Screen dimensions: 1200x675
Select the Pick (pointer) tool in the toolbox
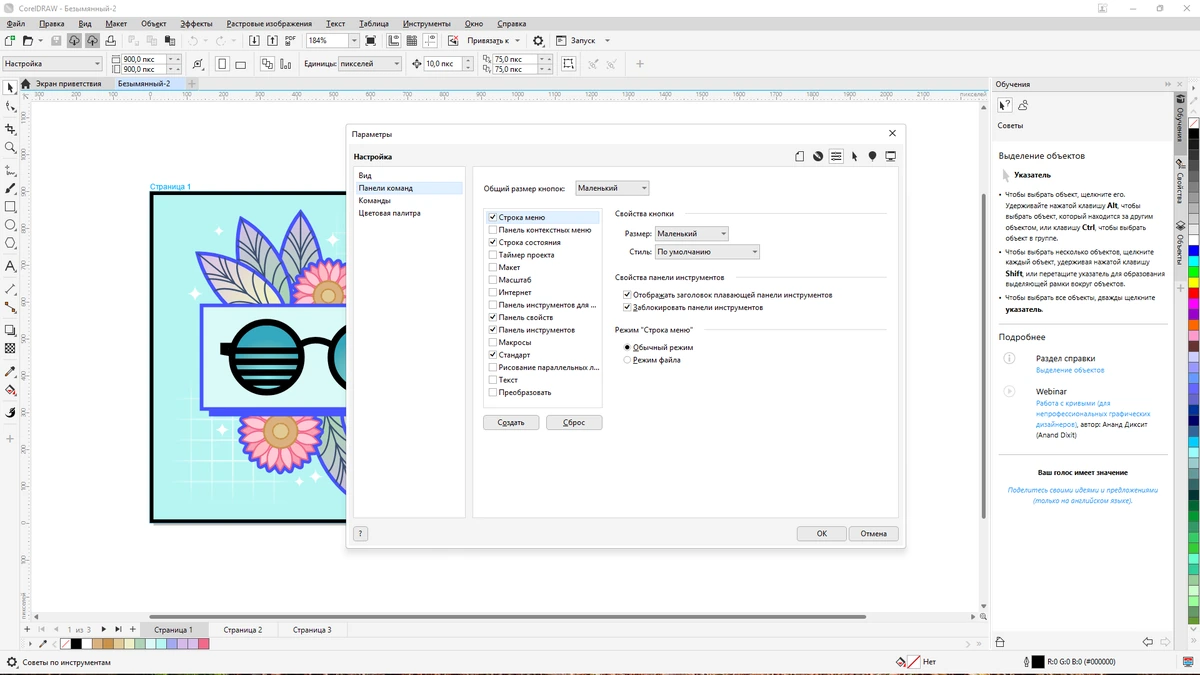(x=10, y=88)
